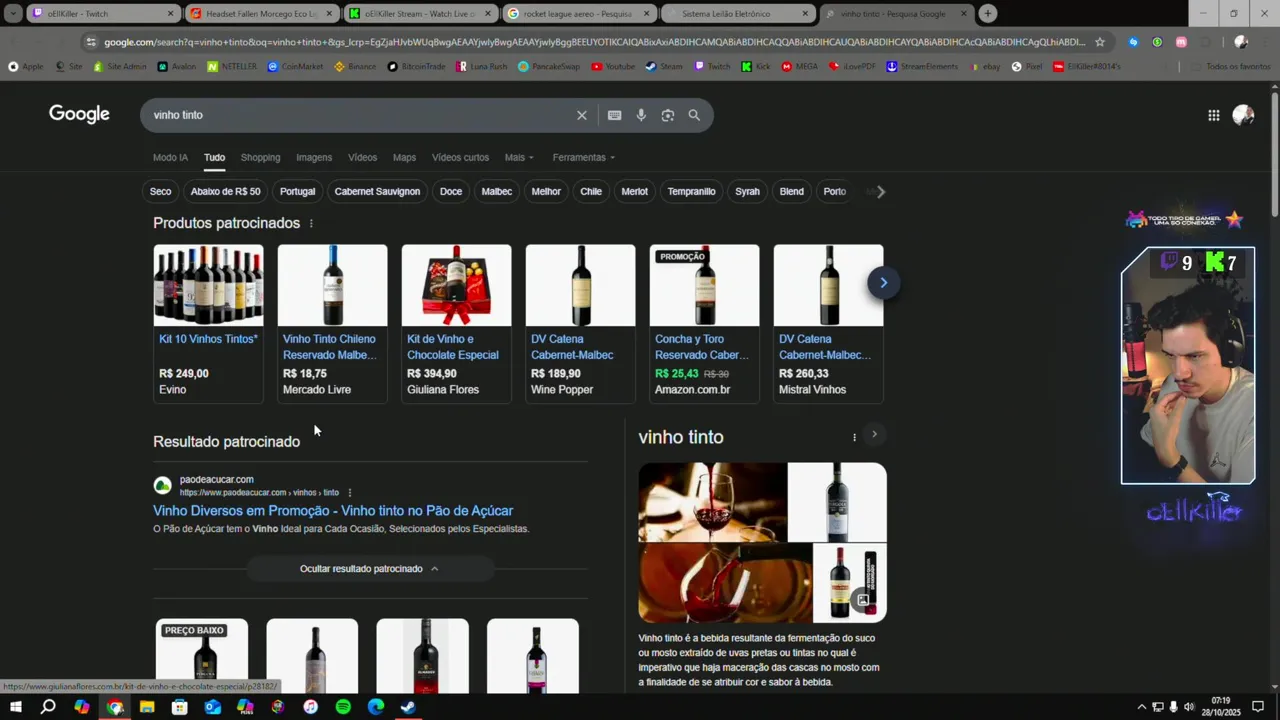Open the CoinMarket bookmark
The width and height of the screenshot is (1280, 720).
(x=295, y=67)
